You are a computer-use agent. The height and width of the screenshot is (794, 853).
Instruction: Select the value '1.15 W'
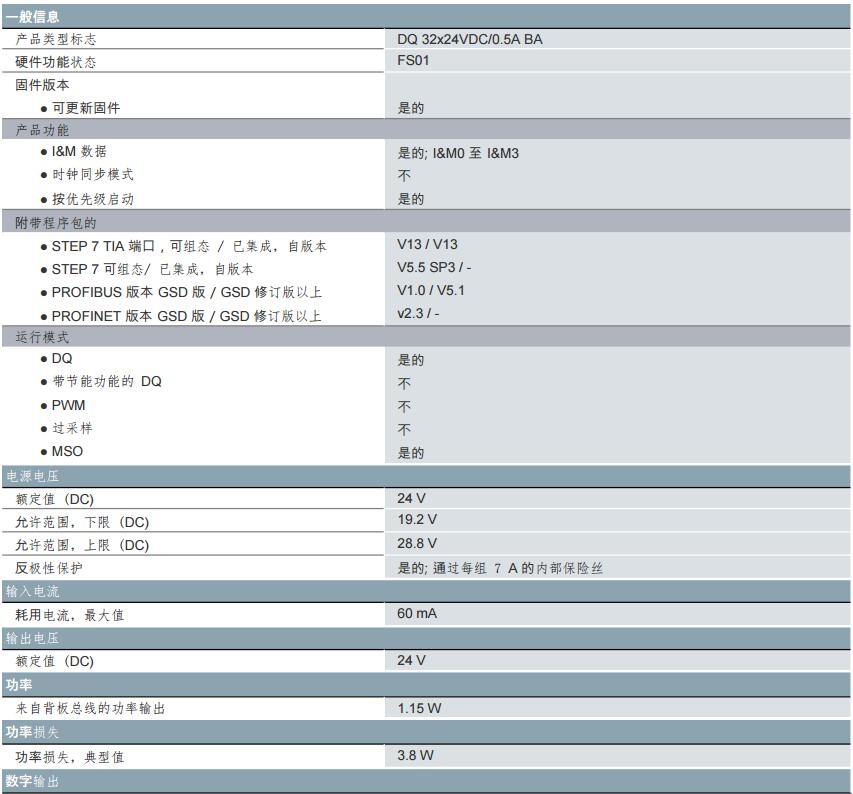pyautogui.click(x=419, y=708)
